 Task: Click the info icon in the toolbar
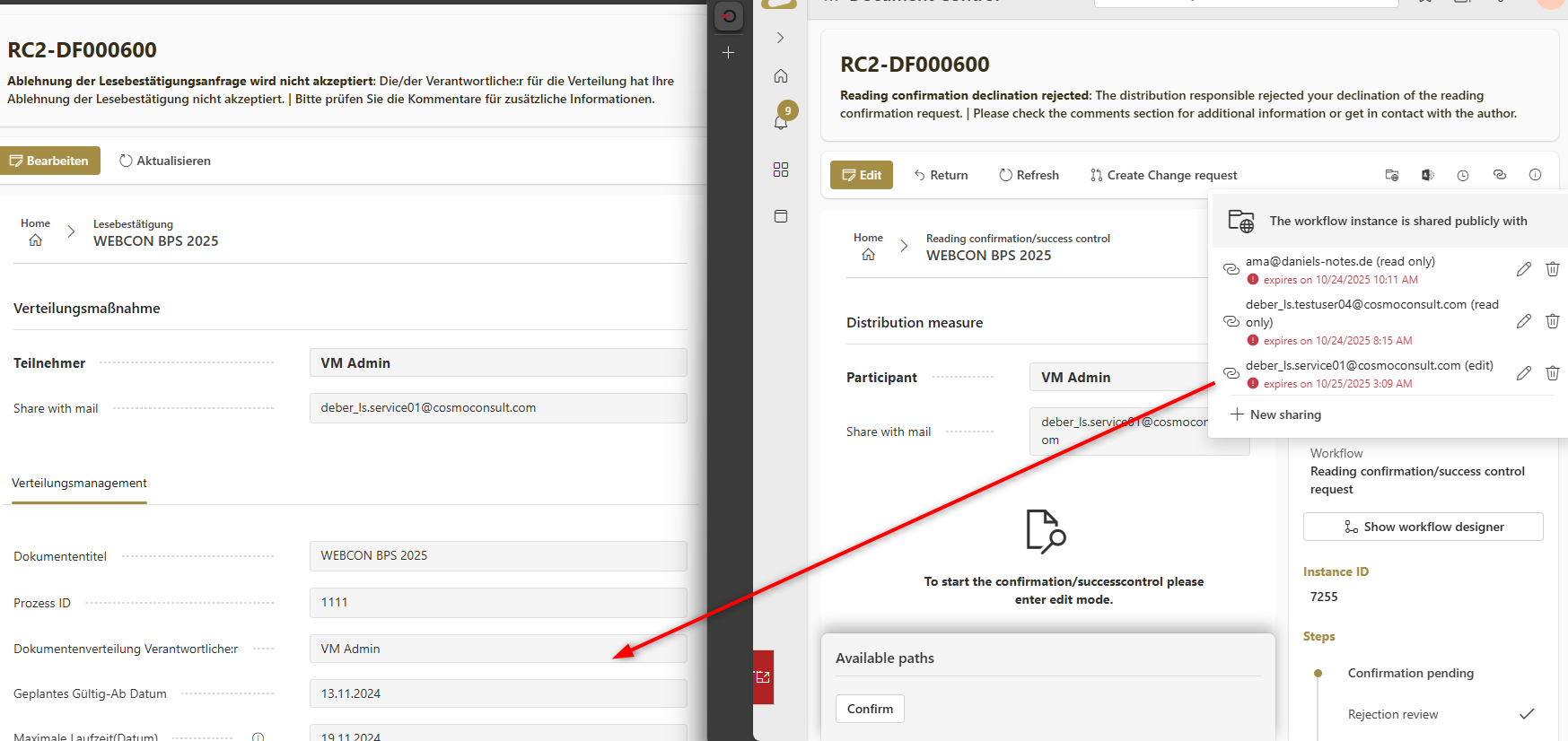coord(1535,175)
